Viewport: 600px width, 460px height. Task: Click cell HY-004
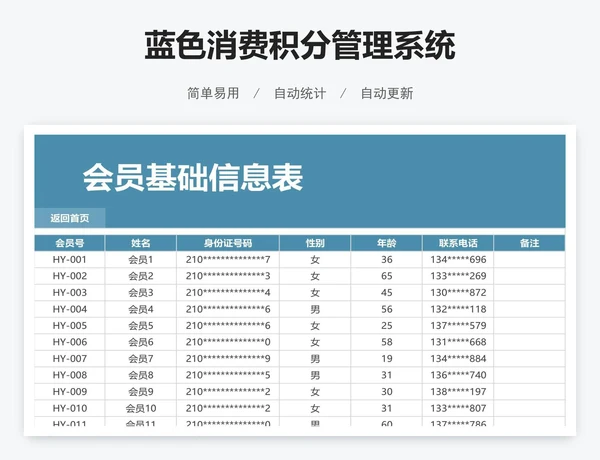pos(70,309)
